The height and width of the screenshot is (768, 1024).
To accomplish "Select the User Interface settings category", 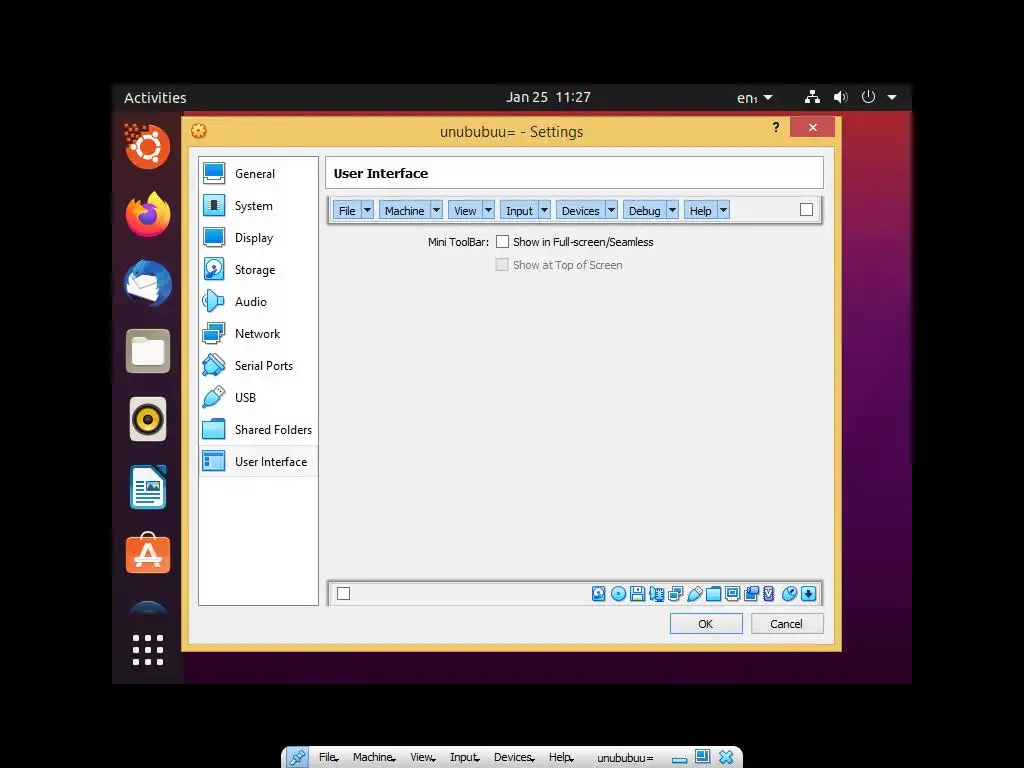I will click(258, 462).
